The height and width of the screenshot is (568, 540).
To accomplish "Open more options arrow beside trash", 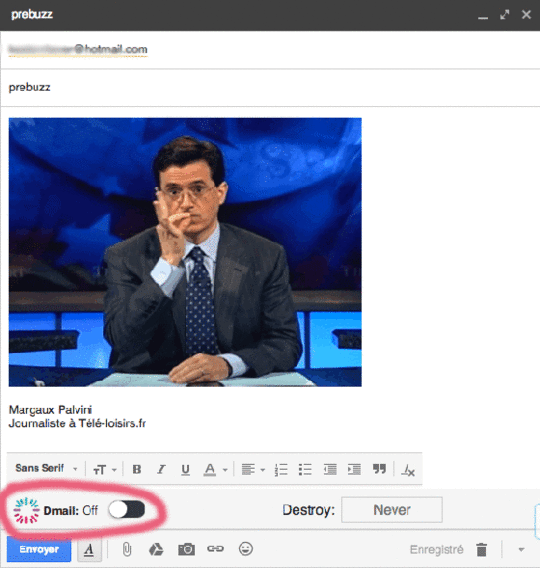I will tap(521, 550).
